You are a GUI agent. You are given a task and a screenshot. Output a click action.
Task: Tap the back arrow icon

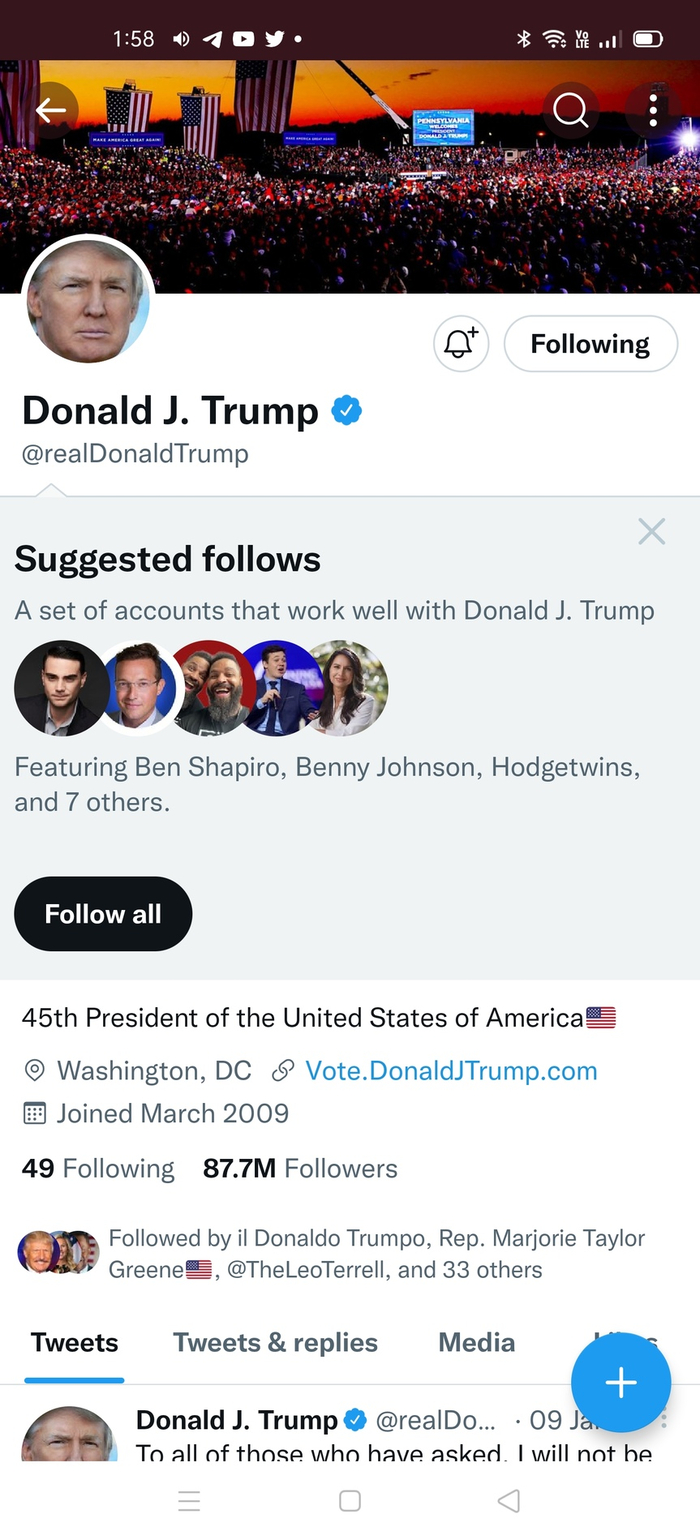pos(51,111)
